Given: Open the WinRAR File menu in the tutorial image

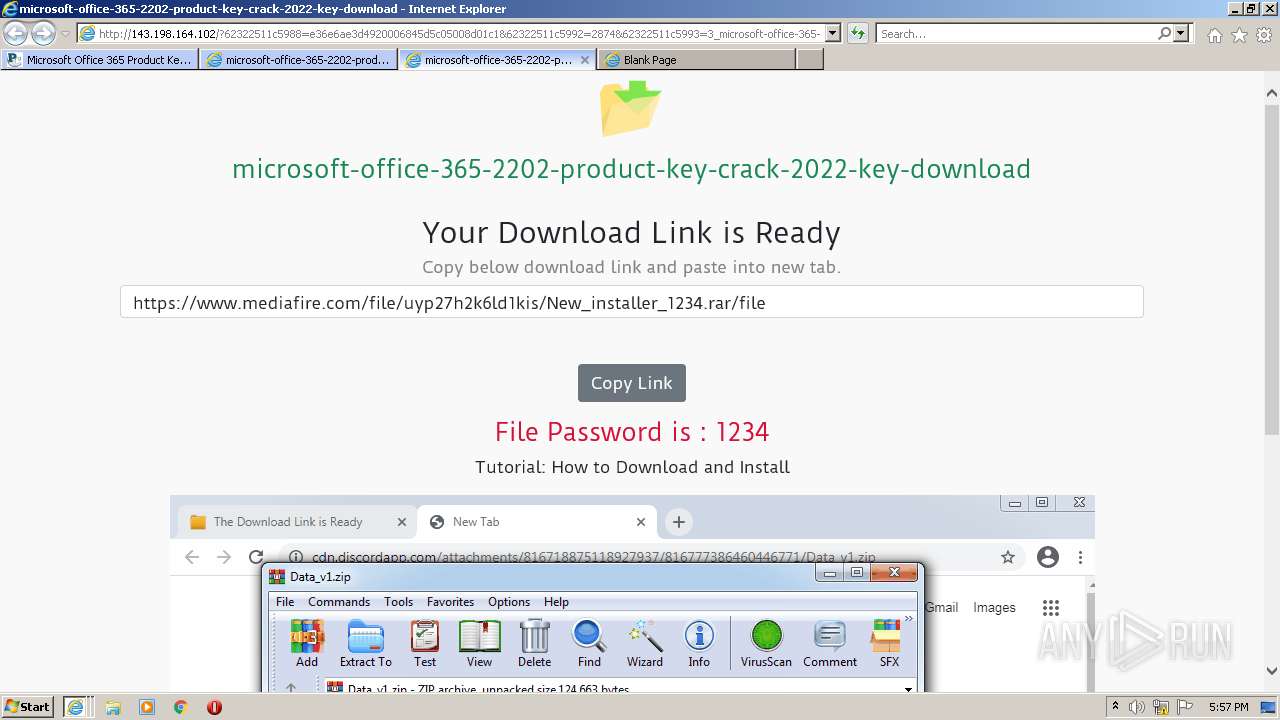Looking at the screenshot, I should (285, 602).
